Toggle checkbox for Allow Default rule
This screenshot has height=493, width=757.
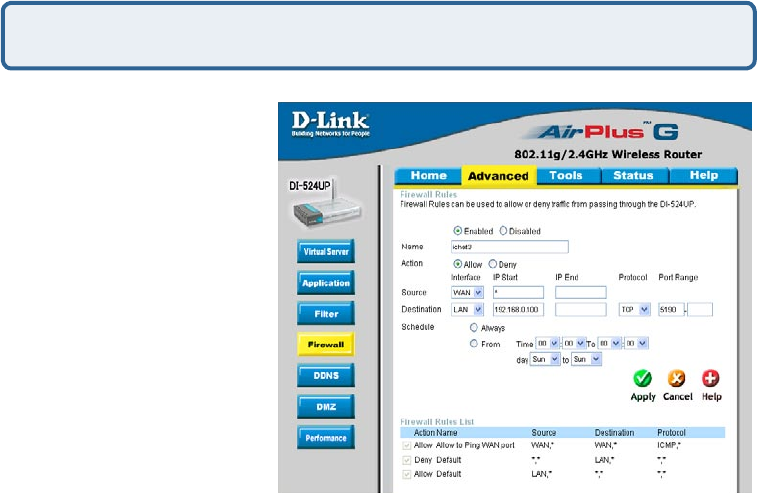pyautogui.click(x=407, y=475)
